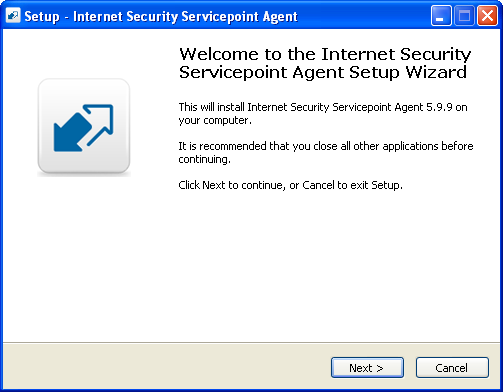Select the 'This will install' paragraph text
Image resolution: width=503 pixels, height=392 pixels.
pyautogui.click(x=323, y=114)
